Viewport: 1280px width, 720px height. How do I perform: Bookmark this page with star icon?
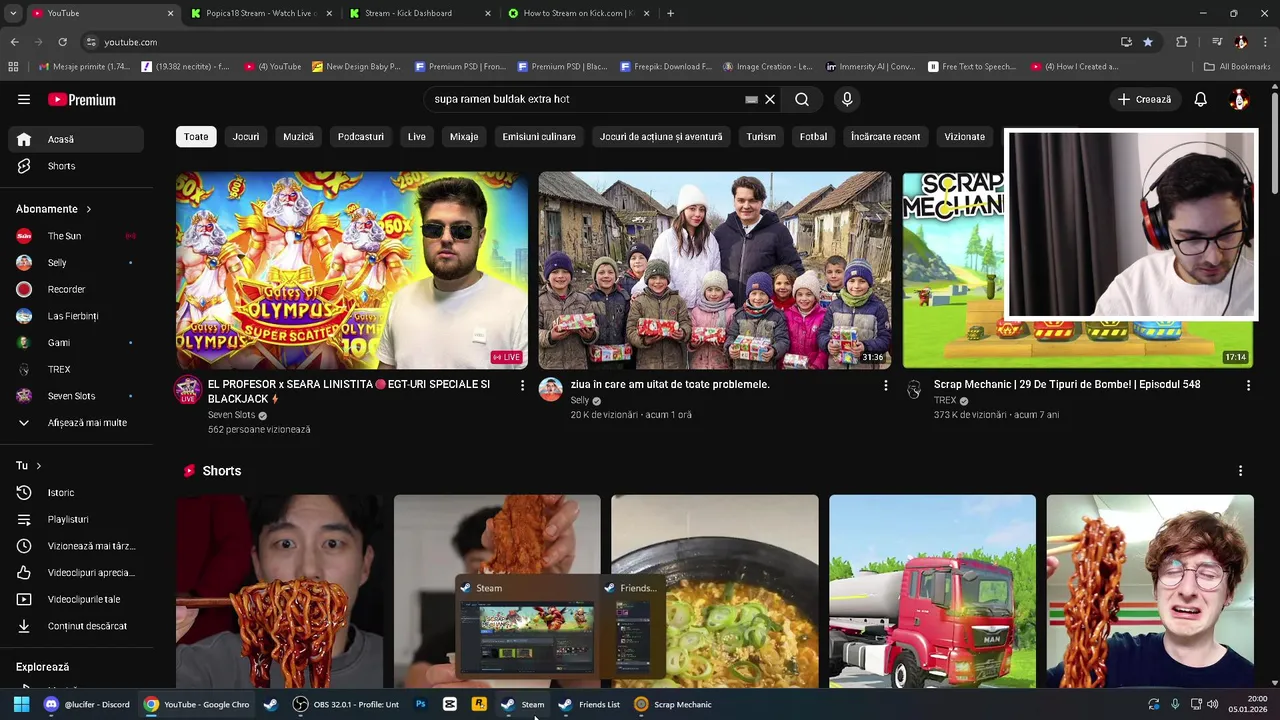[1148, 42]
